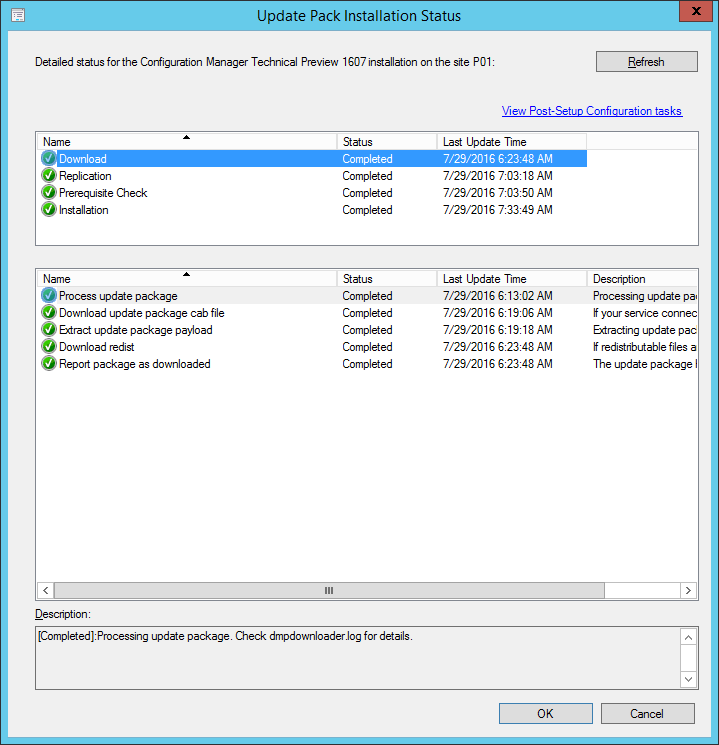719x745 pixels.
Task: Click the 7/29/2016 6:19:18 AM time cell
Action: (x=498, y=330)
